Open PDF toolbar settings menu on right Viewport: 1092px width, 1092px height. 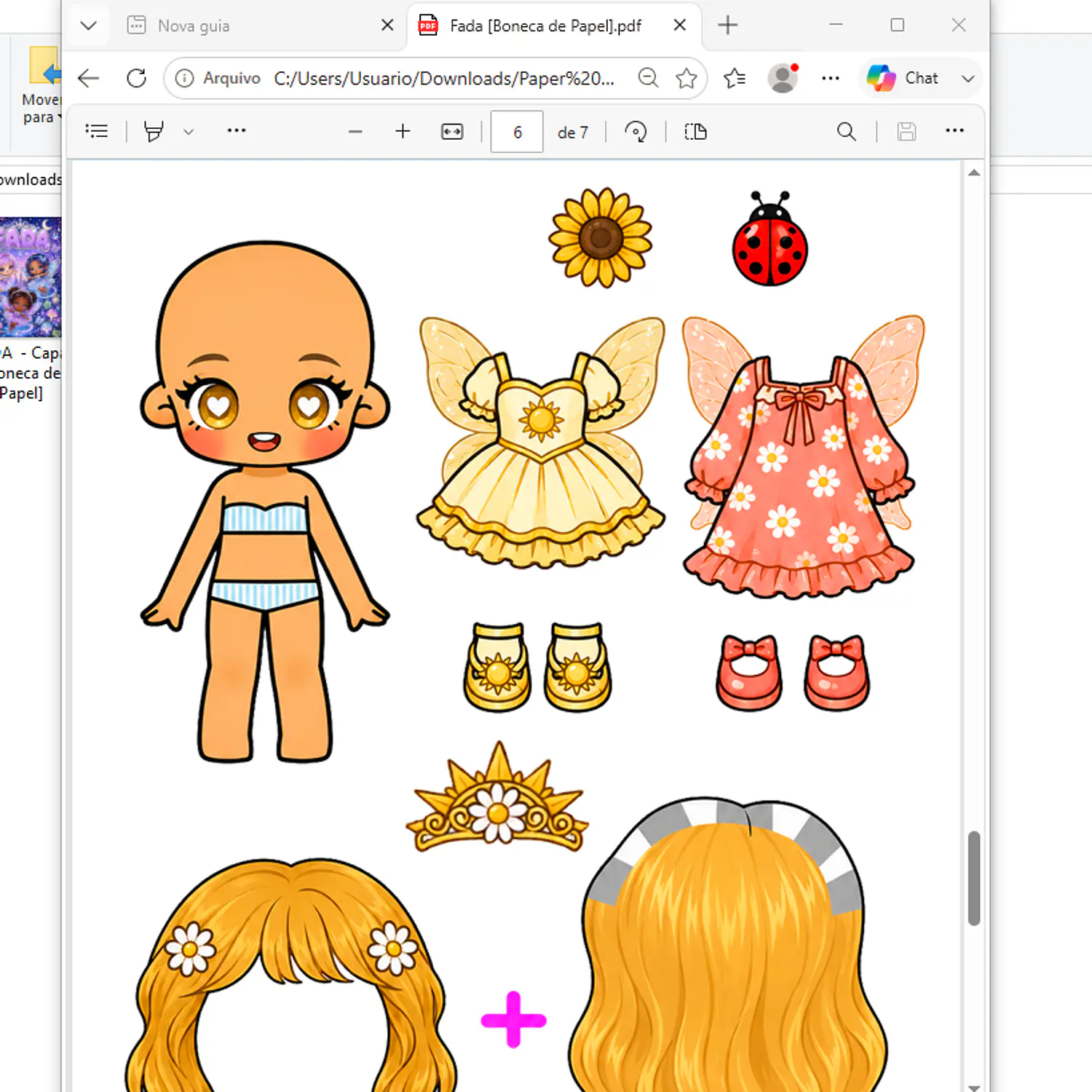point(954,131)
